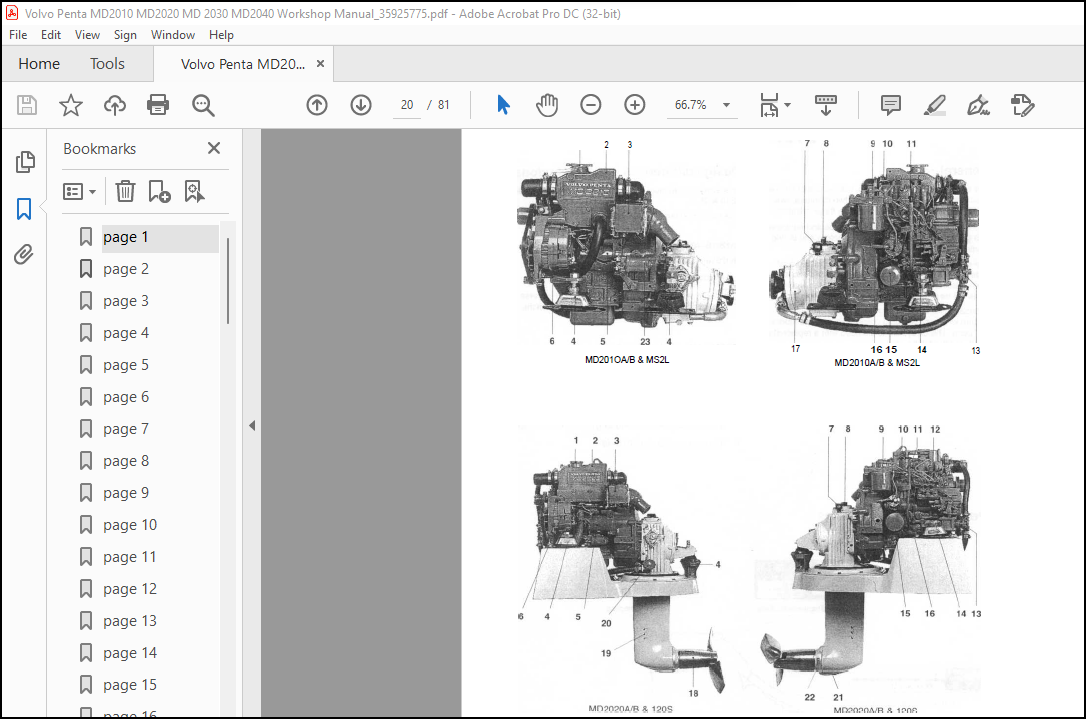The width and height of the screenshot is (1086, 719).
Task: Collapse the navigation pane arrow
Action: 252,425
